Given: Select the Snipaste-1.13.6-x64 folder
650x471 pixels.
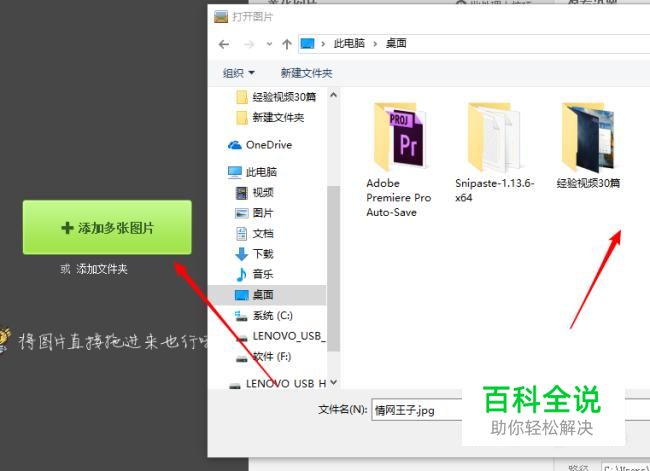Looking at the screenshot, I should tap(494, 153).
